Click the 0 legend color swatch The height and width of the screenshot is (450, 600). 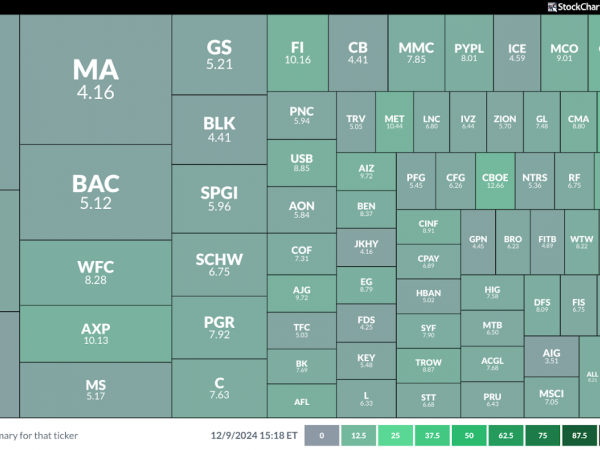point(321,435)
